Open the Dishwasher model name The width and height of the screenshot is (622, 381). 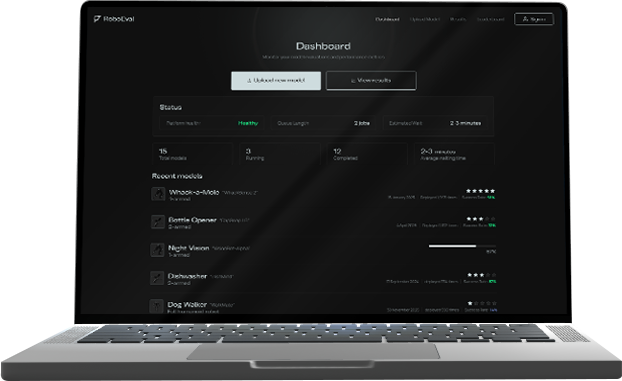click(x=187, y=276)
